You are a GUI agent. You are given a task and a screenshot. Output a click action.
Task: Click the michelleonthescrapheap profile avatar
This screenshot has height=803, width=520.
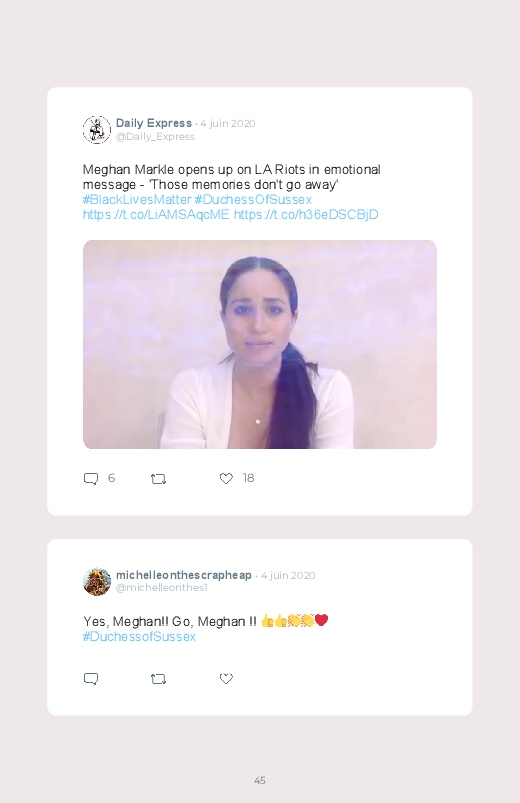coord(97,581)
